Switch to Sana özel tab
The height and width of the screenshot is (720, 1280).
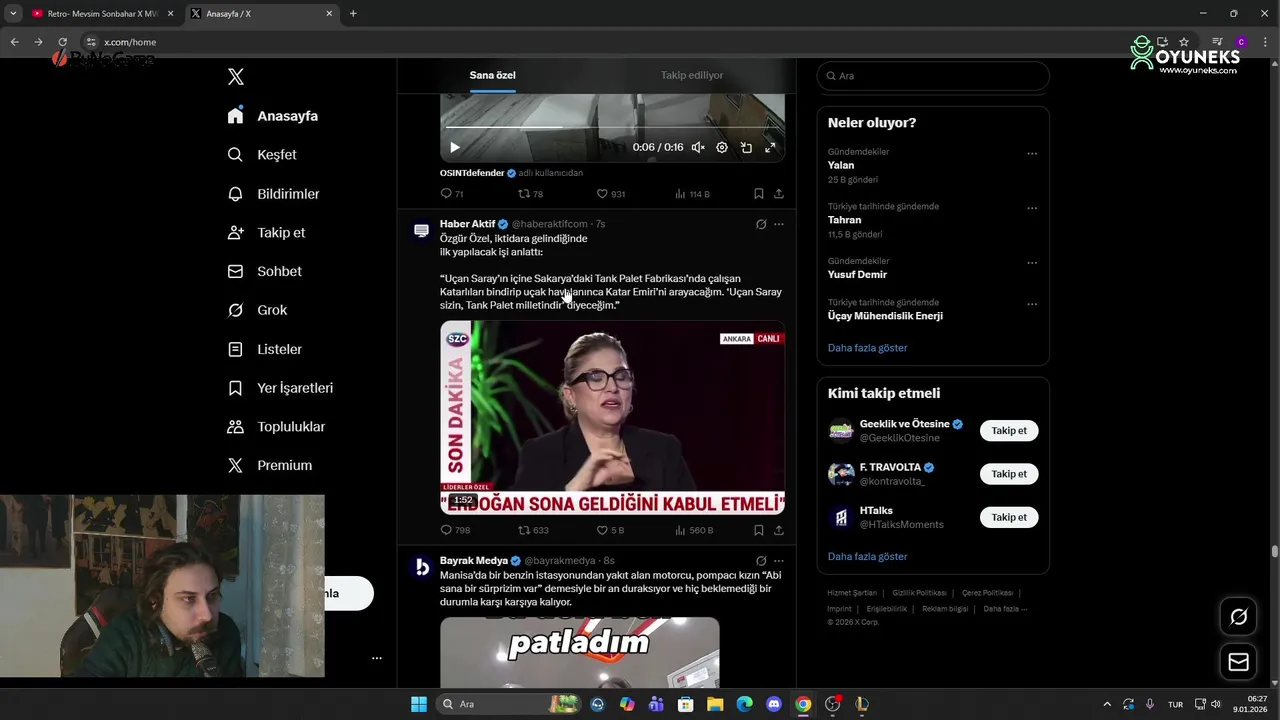click(492, 75)
